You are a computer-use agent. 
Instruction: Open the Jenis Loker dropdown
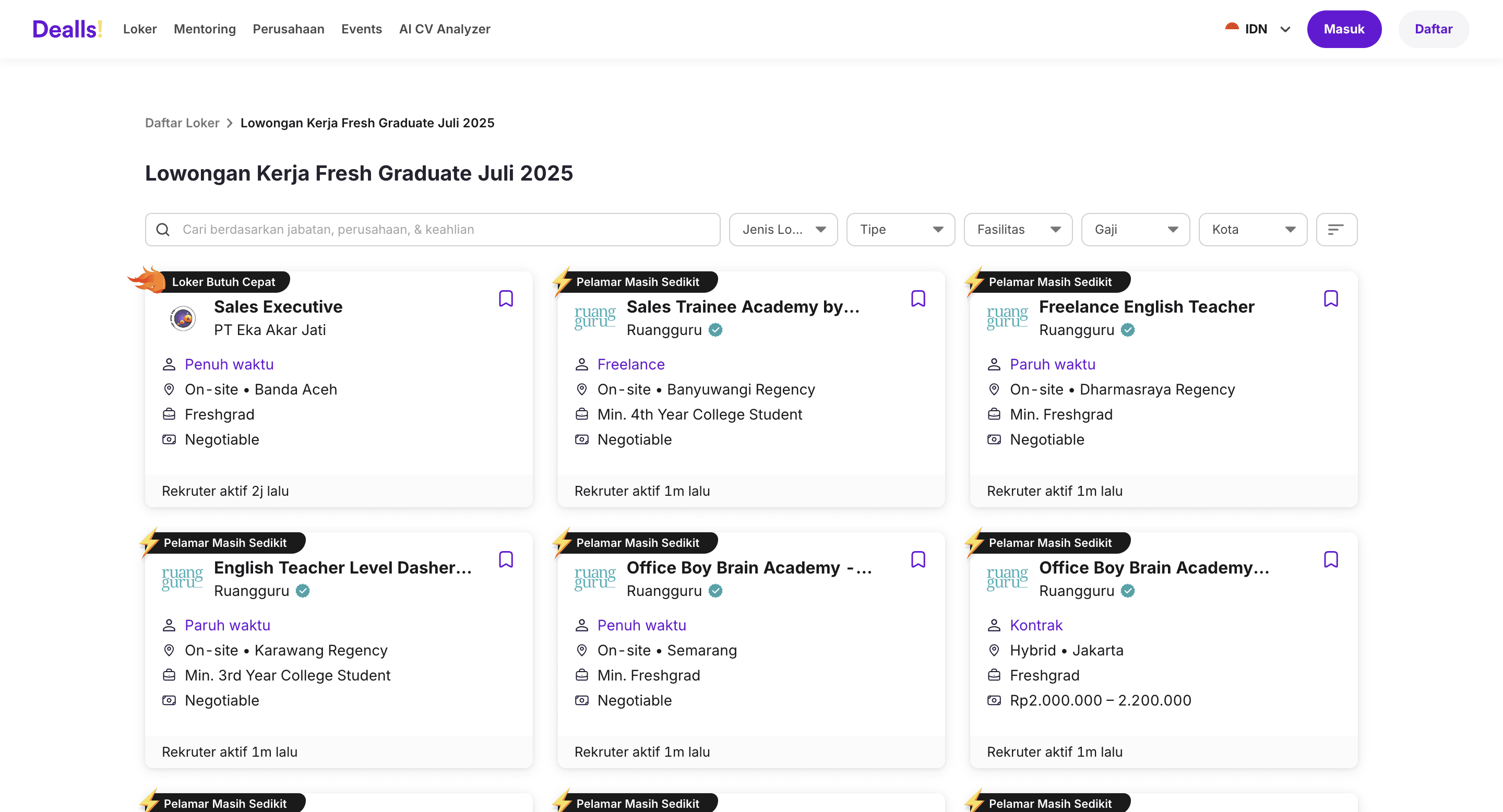tap(783, 229)
